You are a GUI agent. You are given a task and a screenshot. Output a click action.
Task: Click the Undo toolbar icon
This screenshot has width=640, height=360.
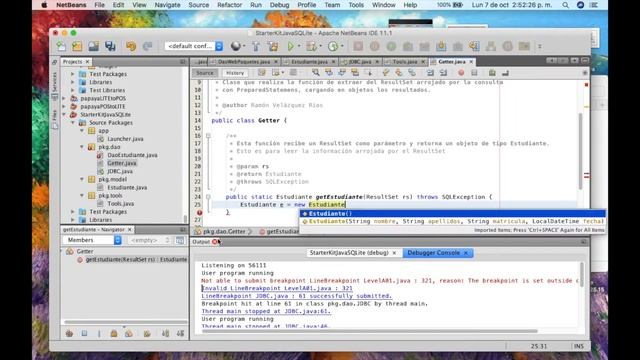click(131, 46)
